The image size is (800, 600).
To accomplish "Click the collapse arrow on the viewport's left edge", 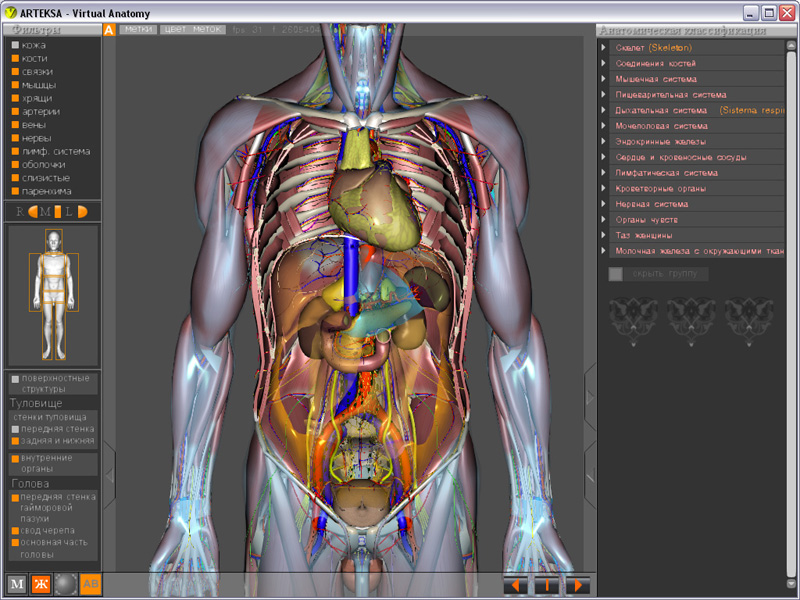I will pos(110,476).
